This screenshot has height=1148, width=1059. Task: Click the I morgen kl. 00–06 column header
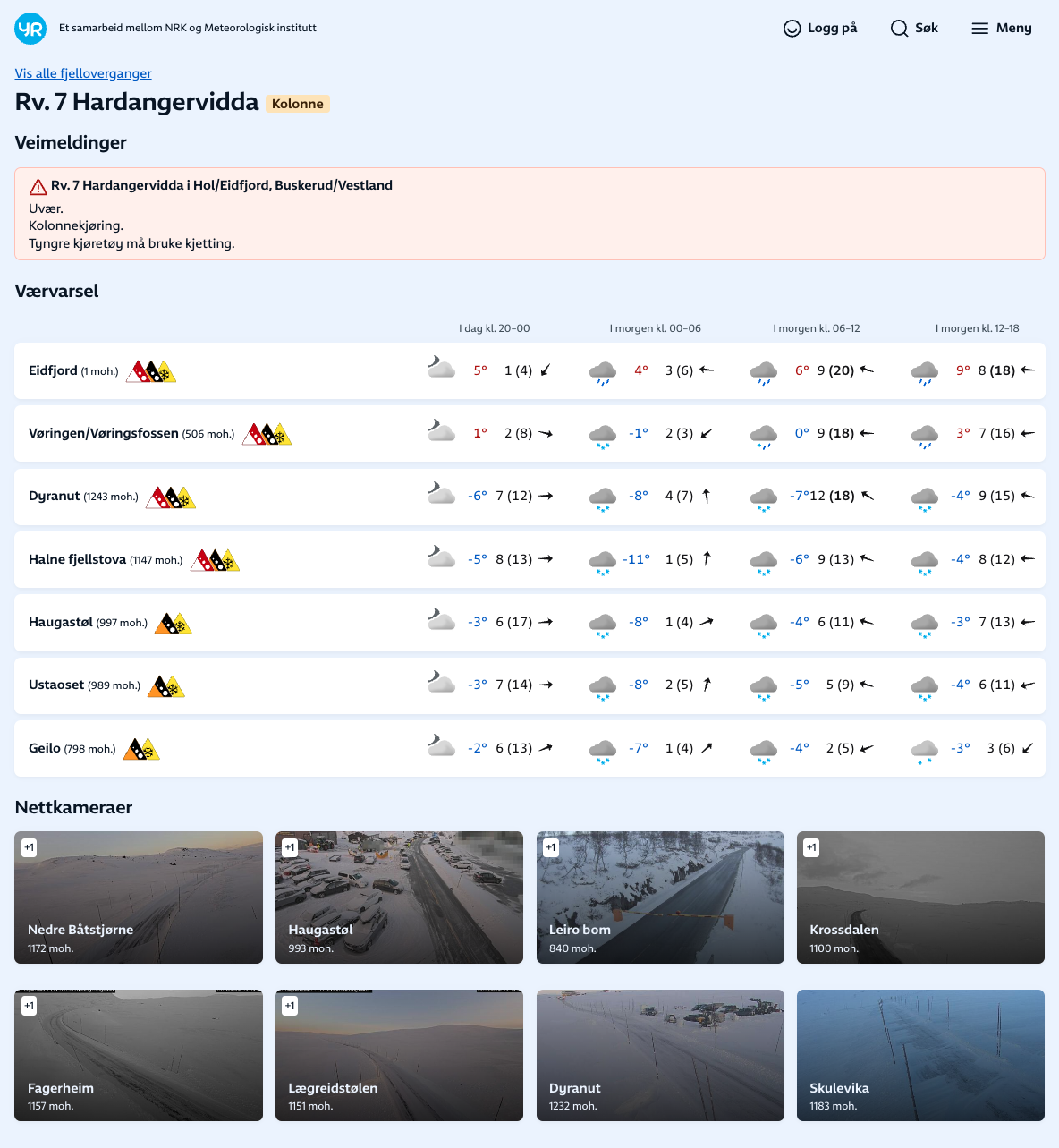click(656, 328)
